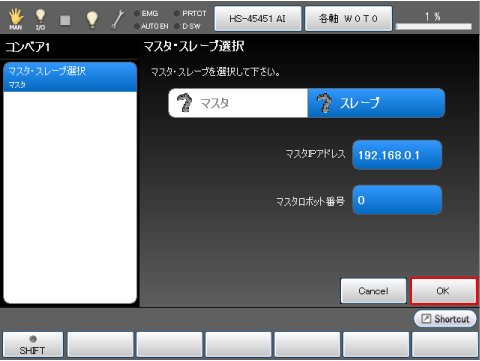Viewport: 480px width, 361px height.
Task: Click the robot arm icon beside マスタ
Action: [184, 103]
